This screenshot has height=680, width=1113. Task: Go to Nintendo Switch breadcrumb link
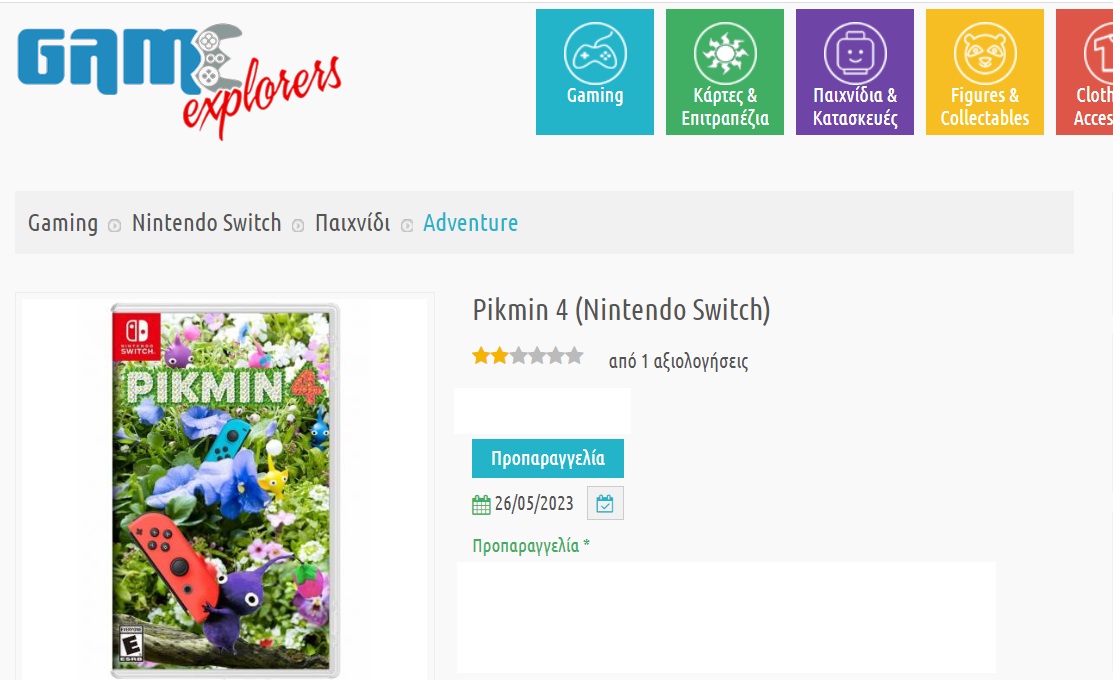[207, 223]
